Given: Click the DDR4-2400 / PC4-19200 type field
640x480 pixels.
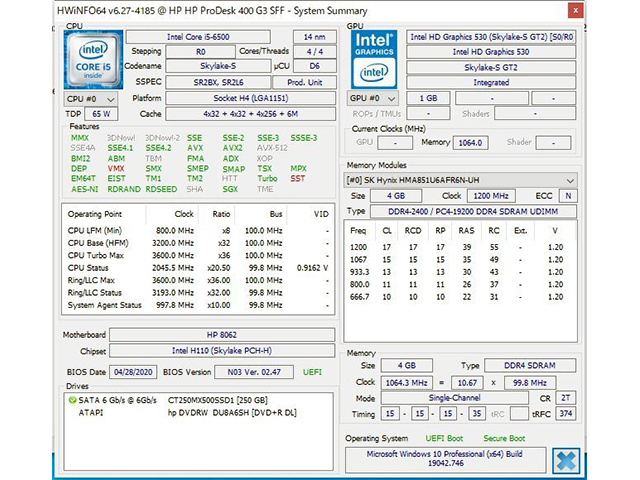Looking at the screenshot, I should (473, 211).
